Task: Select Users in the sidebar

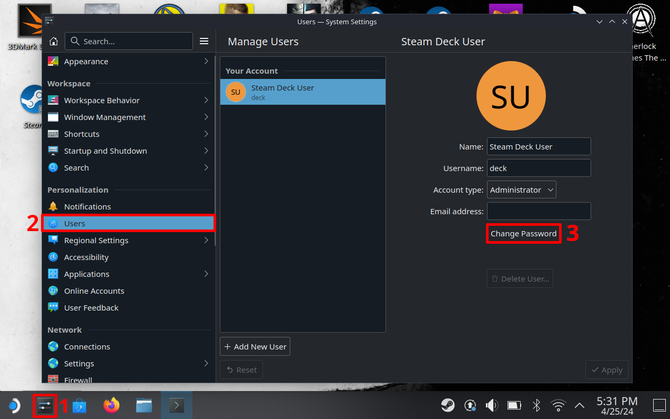Action: [x=129, y=223]
